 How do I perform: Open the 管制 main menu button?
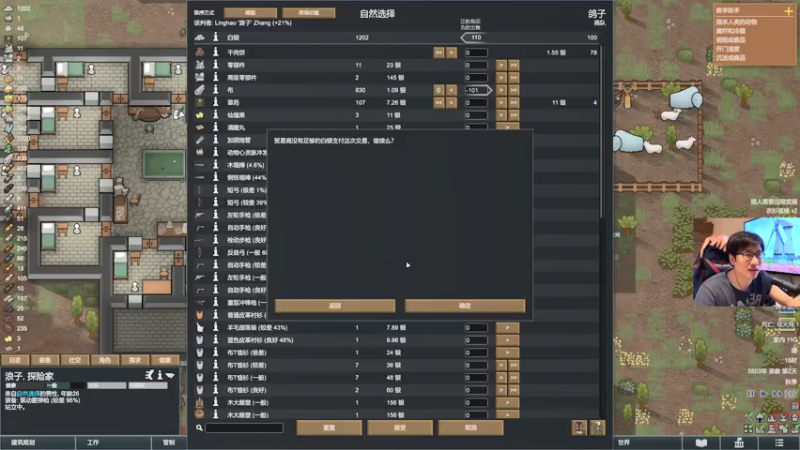tap(169, 442)
